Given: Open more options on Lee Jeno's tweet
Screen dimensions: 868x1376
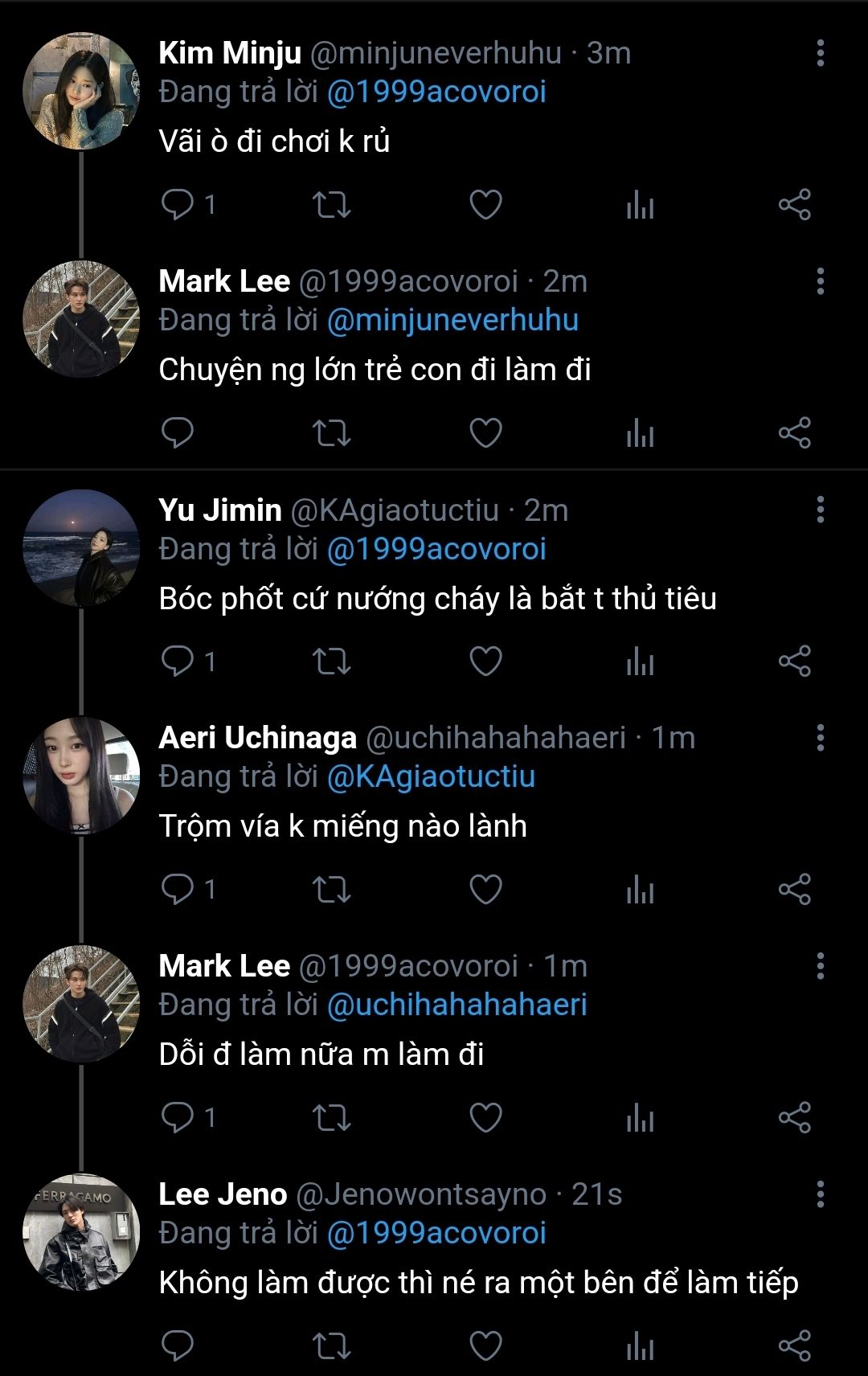Looking at the screenshot, I should (x=820, y=1194).
